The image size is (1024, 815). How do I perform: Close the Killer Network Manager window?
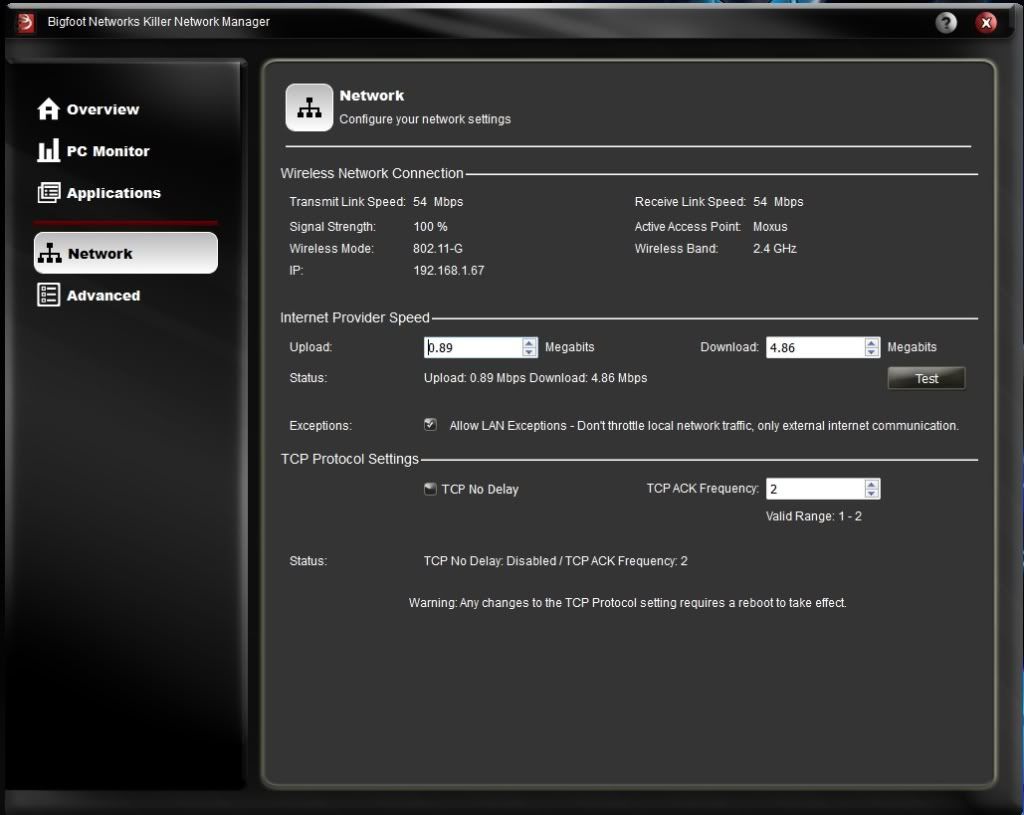pyautogui.click(x=985, y=23)
